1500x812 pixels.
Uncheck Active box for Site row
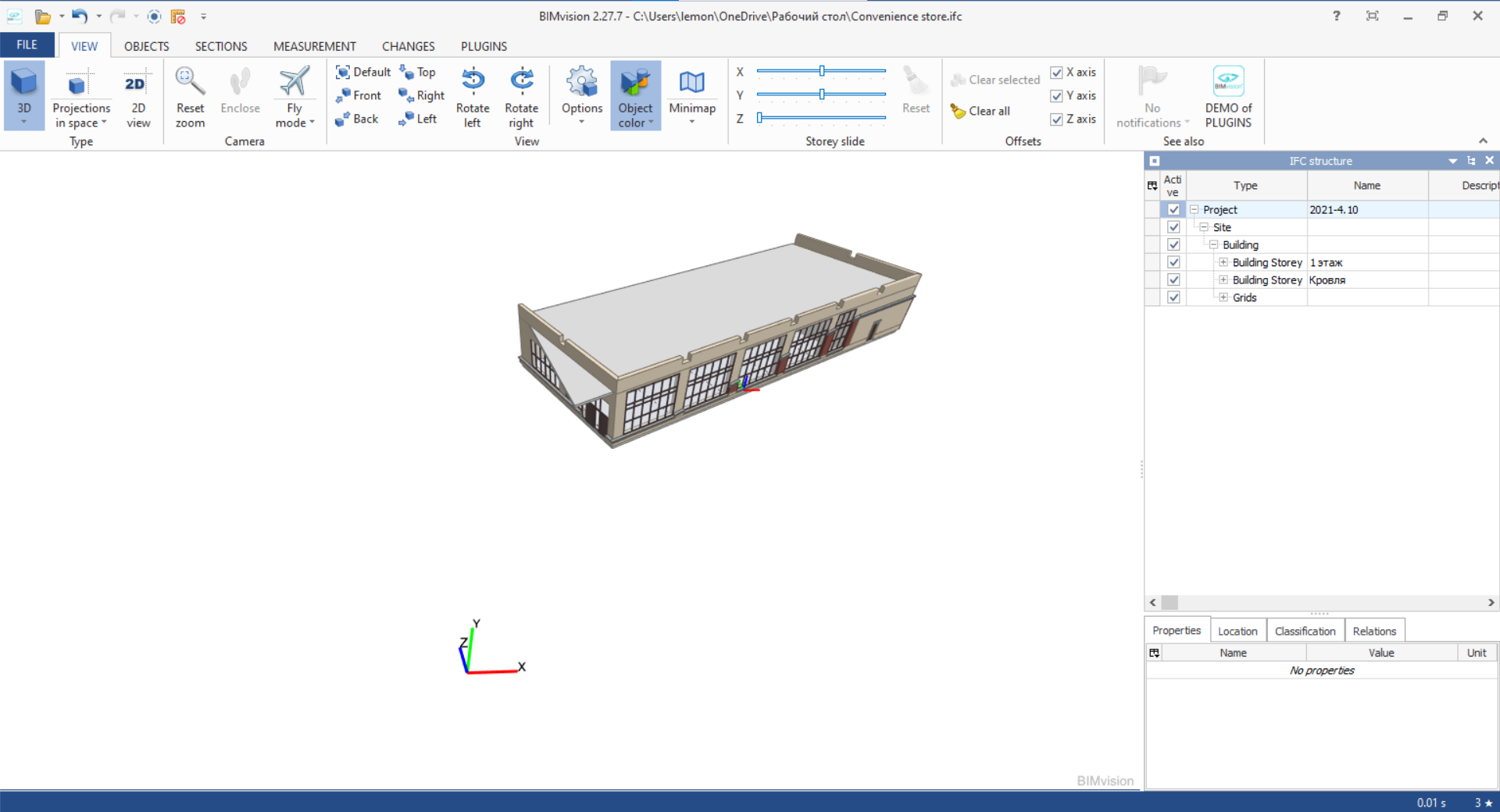(1173, 227)
